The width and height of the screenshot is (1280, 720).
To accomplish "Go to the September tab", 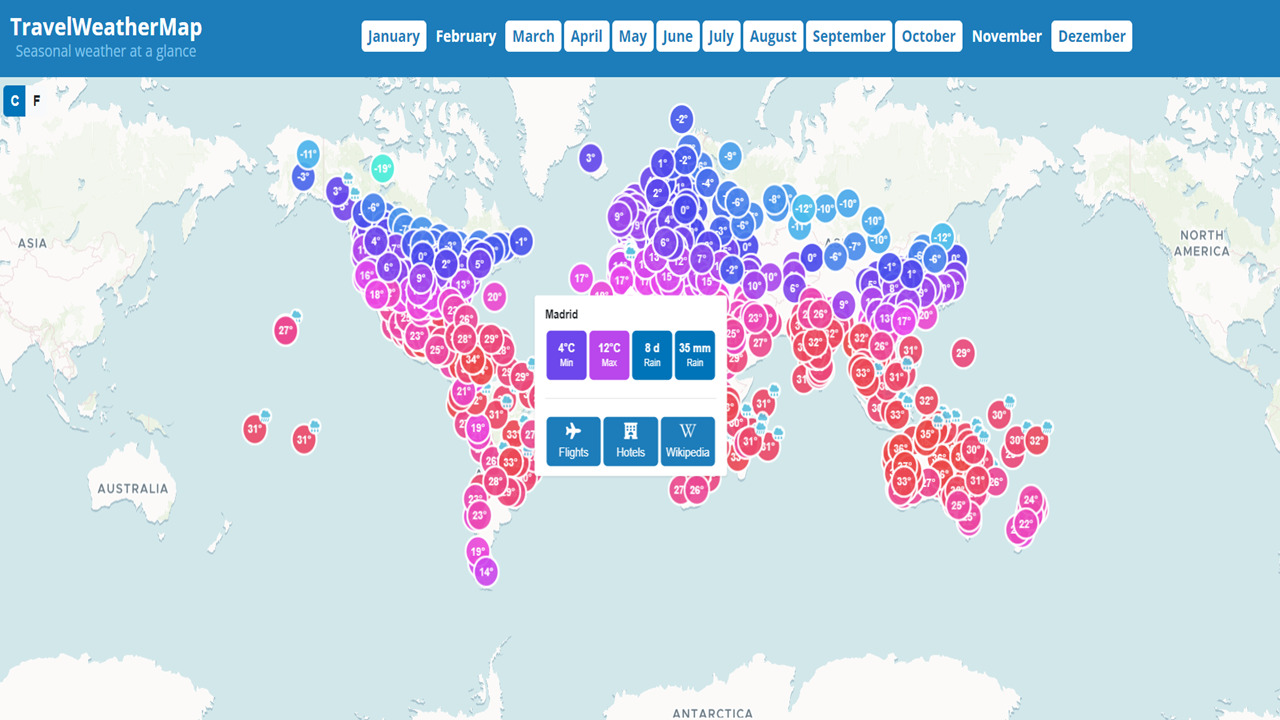I will (848, 36).
